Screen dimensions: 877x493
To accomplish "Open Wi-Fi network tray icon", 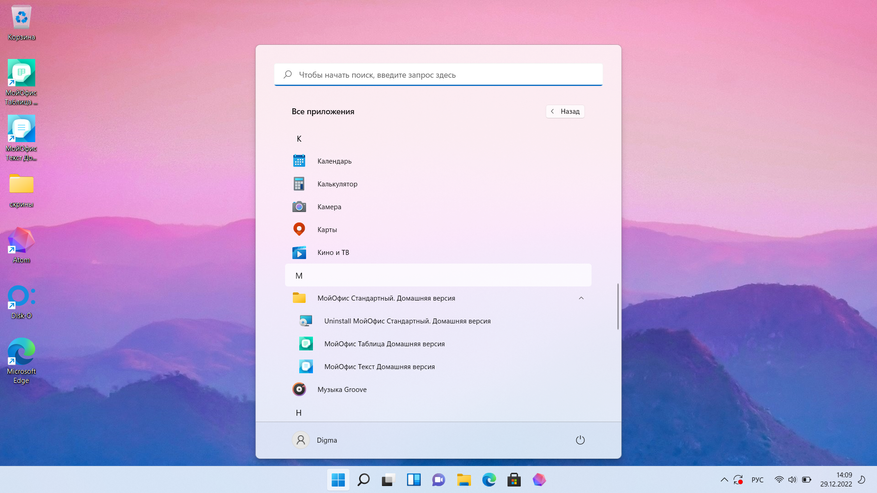I will 779,480.
